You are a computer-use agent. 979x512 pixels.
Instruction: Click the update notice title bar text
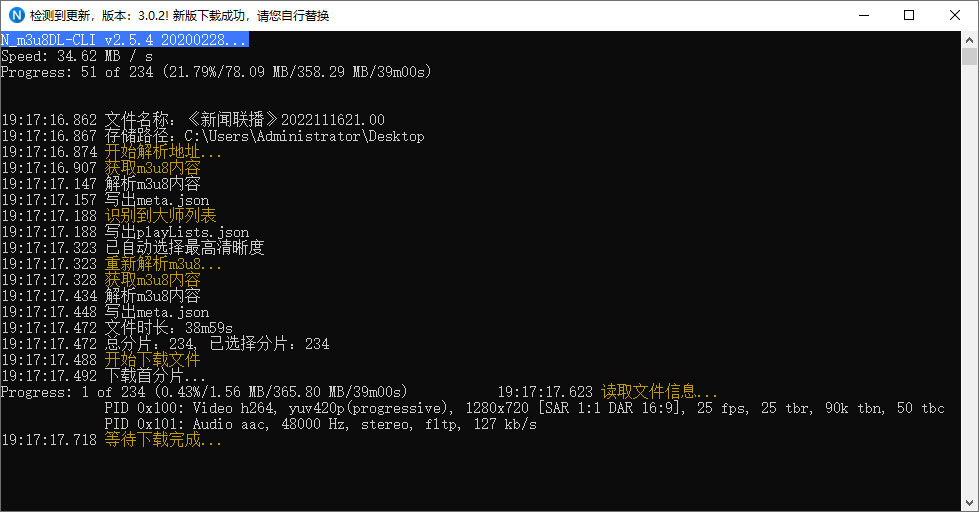coord(180,16)
